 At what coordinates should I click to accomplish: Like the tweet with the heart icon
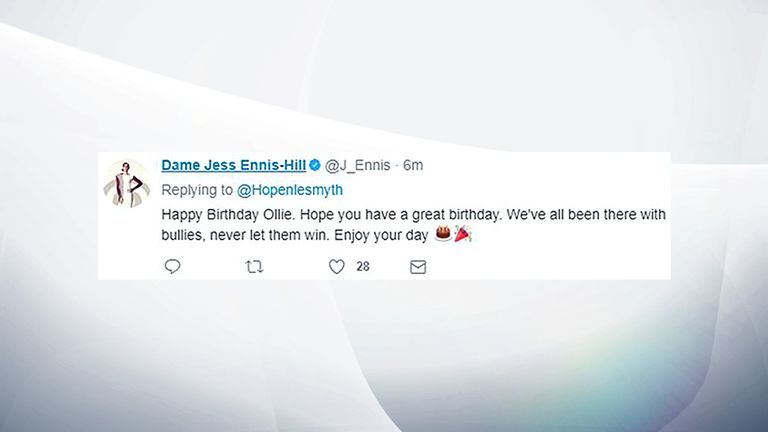[337, 267]
